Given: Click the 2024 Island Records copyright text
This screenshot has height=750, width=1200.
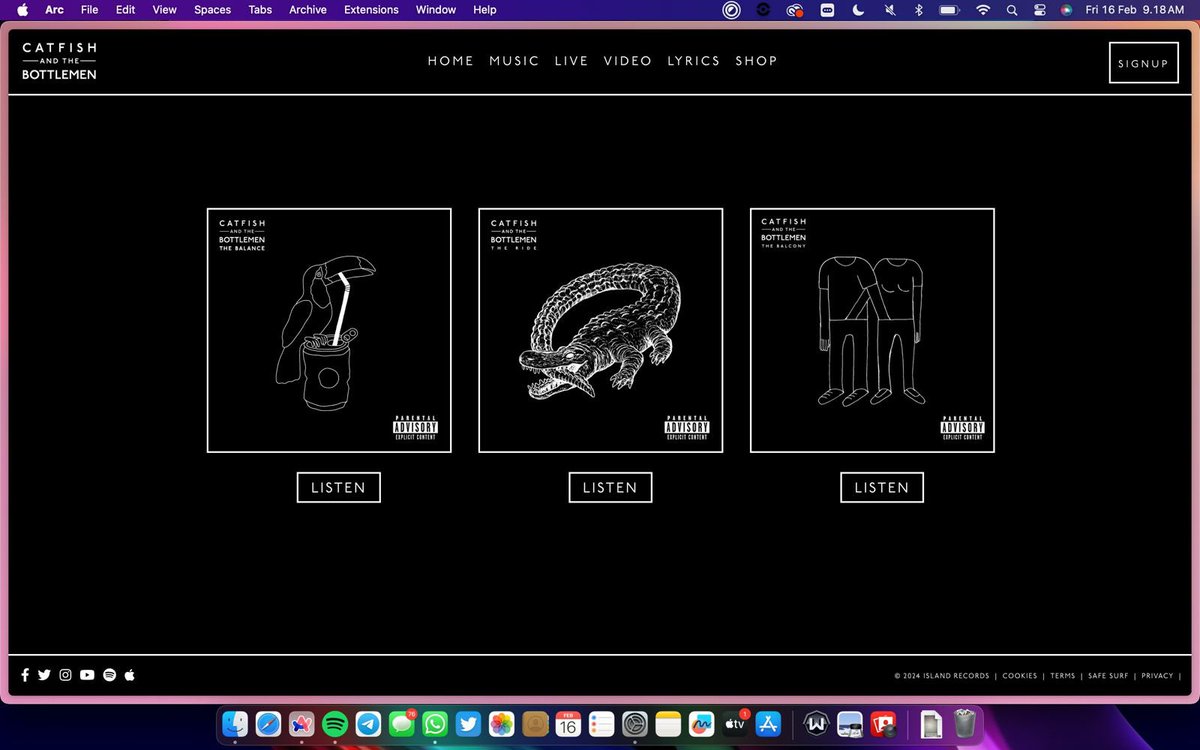Looking at the screenshot, I should (942, 676).
